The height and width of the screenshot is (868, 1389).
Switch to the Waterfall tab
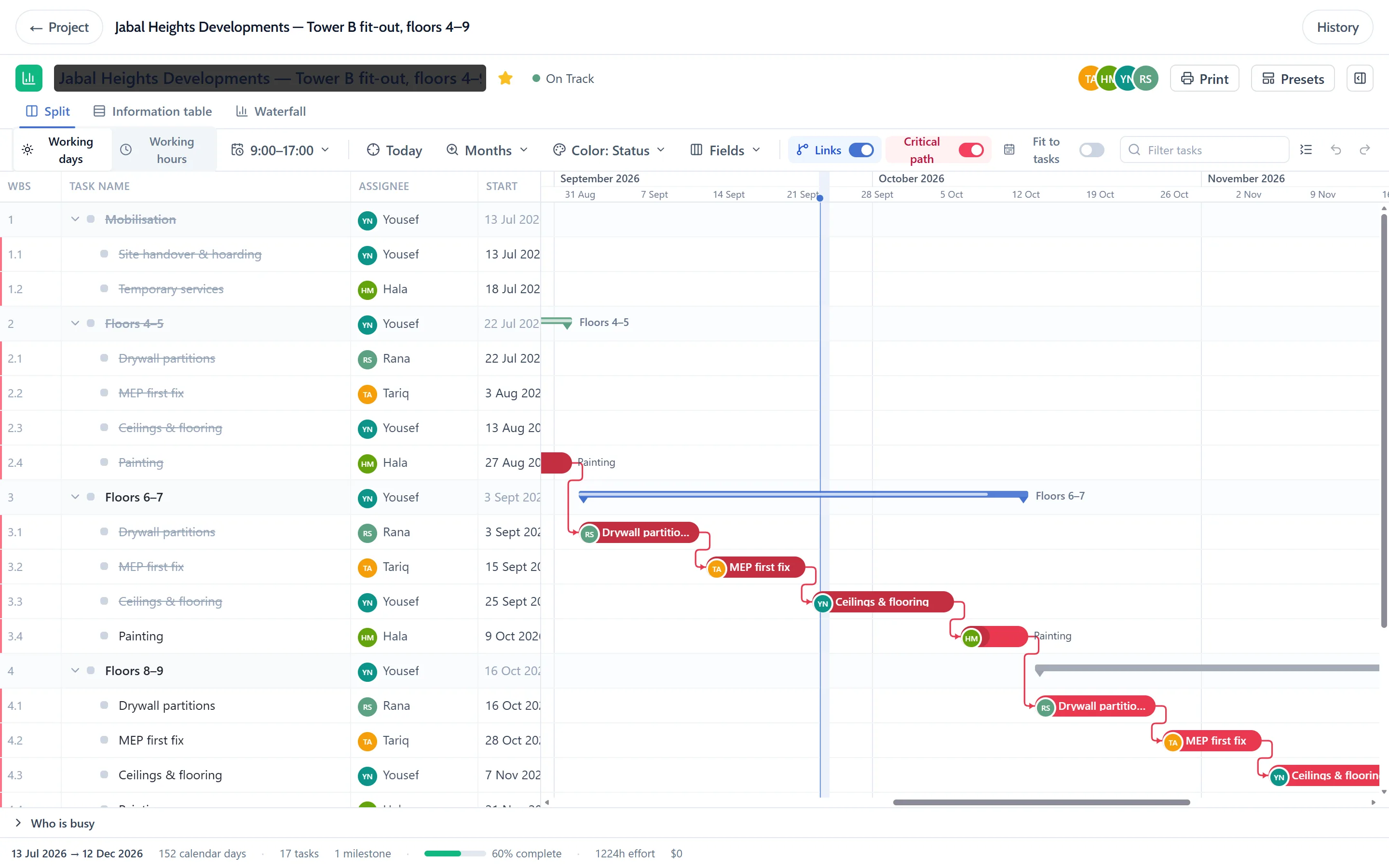click(271, 111)
